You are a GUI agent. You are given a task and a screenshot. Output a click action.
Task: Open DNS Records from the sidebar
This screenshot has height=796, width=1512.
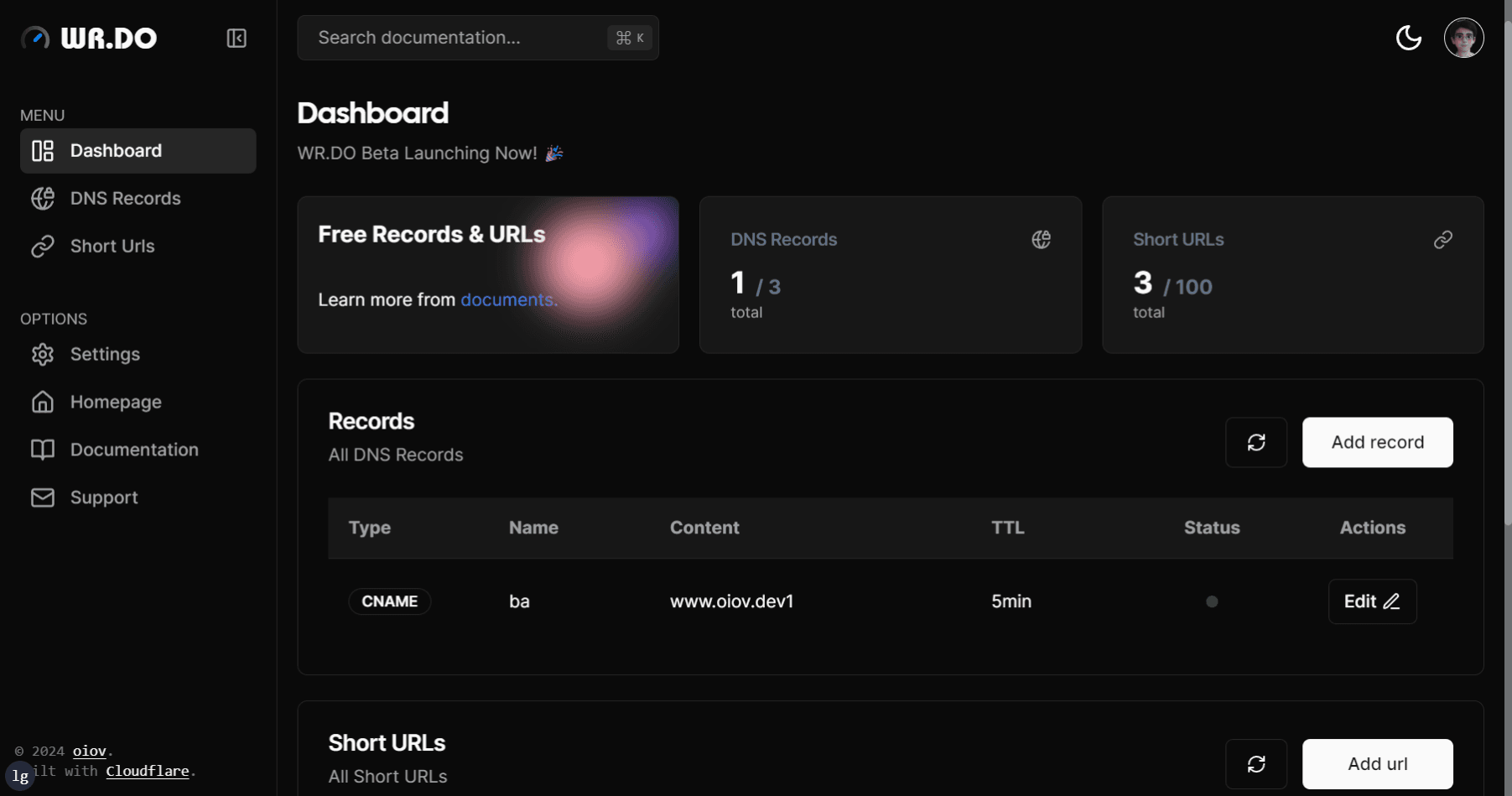pos(125,199)
